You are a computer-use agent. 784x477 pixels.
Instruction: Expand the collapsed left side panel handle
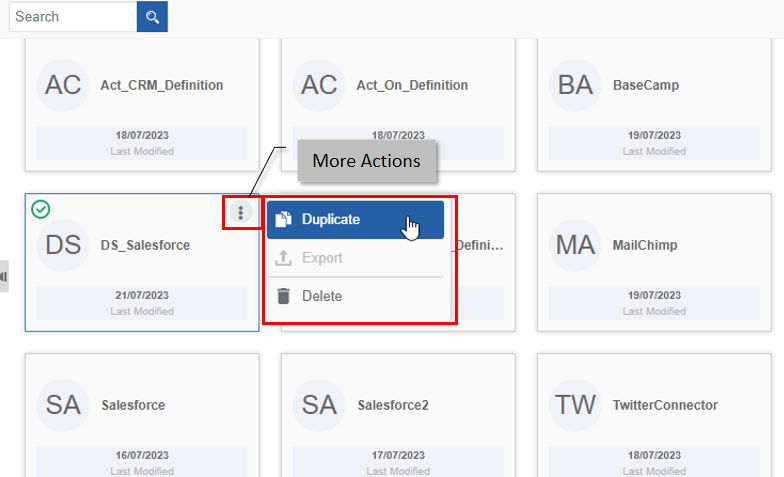click(x=4, y=276)
